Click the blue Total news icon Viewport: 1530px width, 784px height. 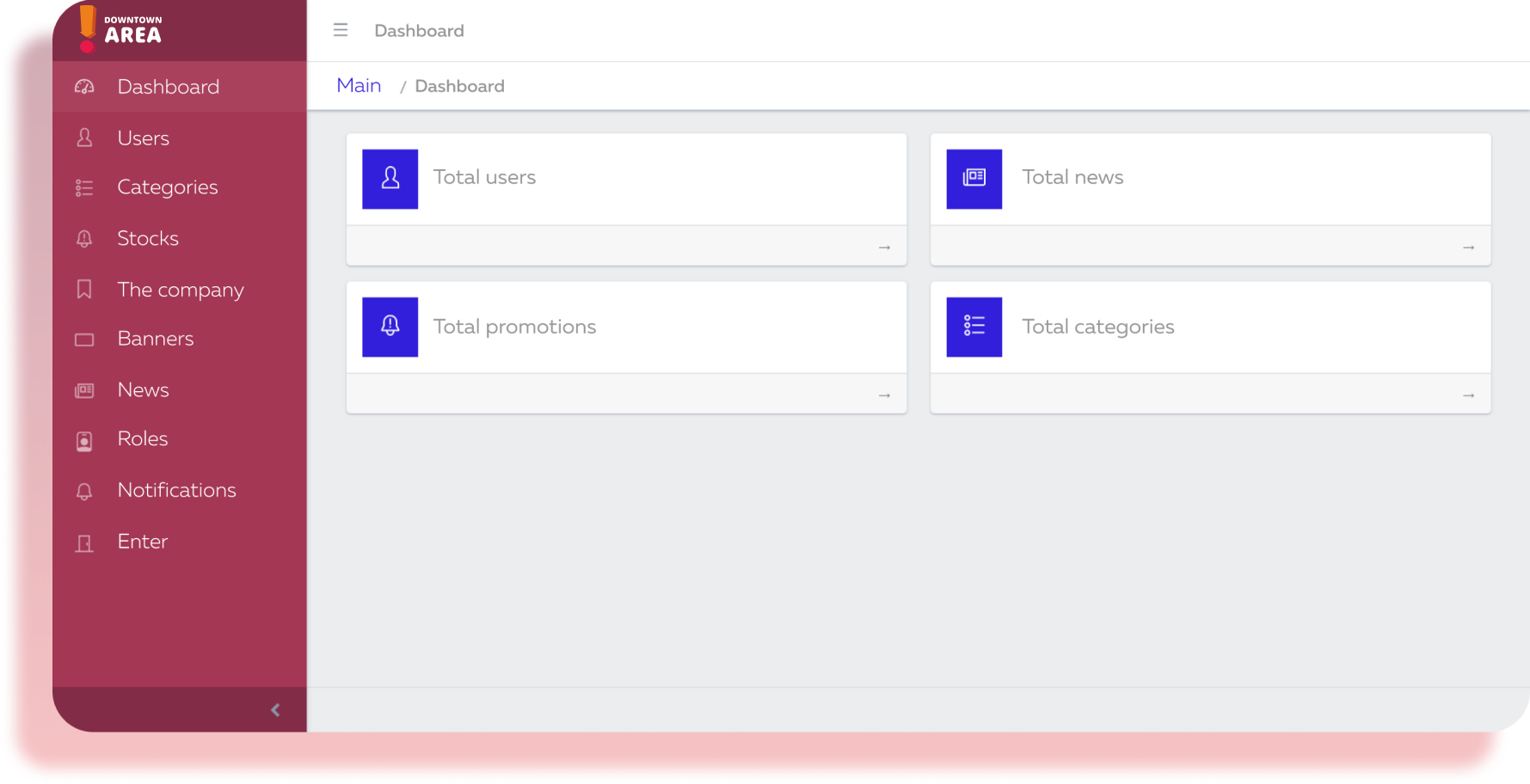point(974,179)
